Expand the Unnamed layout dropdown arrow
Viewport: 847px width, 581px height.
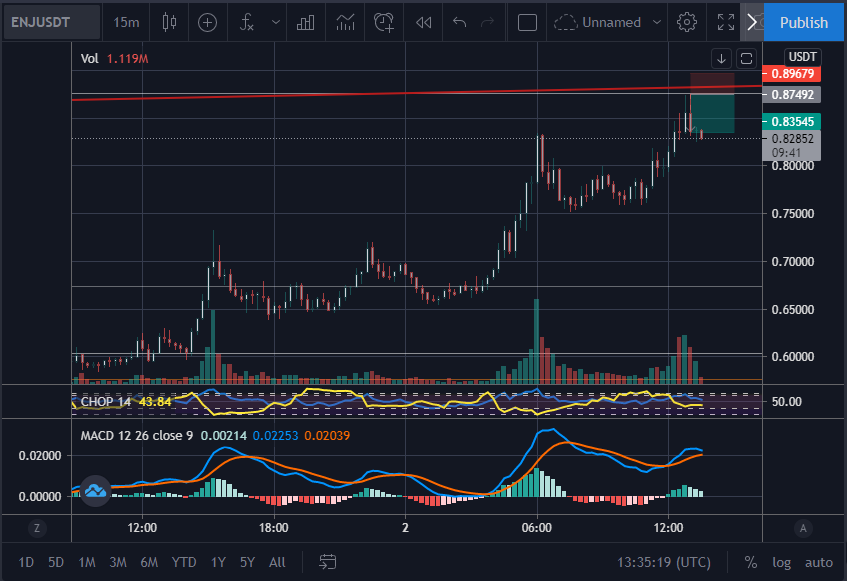point(657,22)
